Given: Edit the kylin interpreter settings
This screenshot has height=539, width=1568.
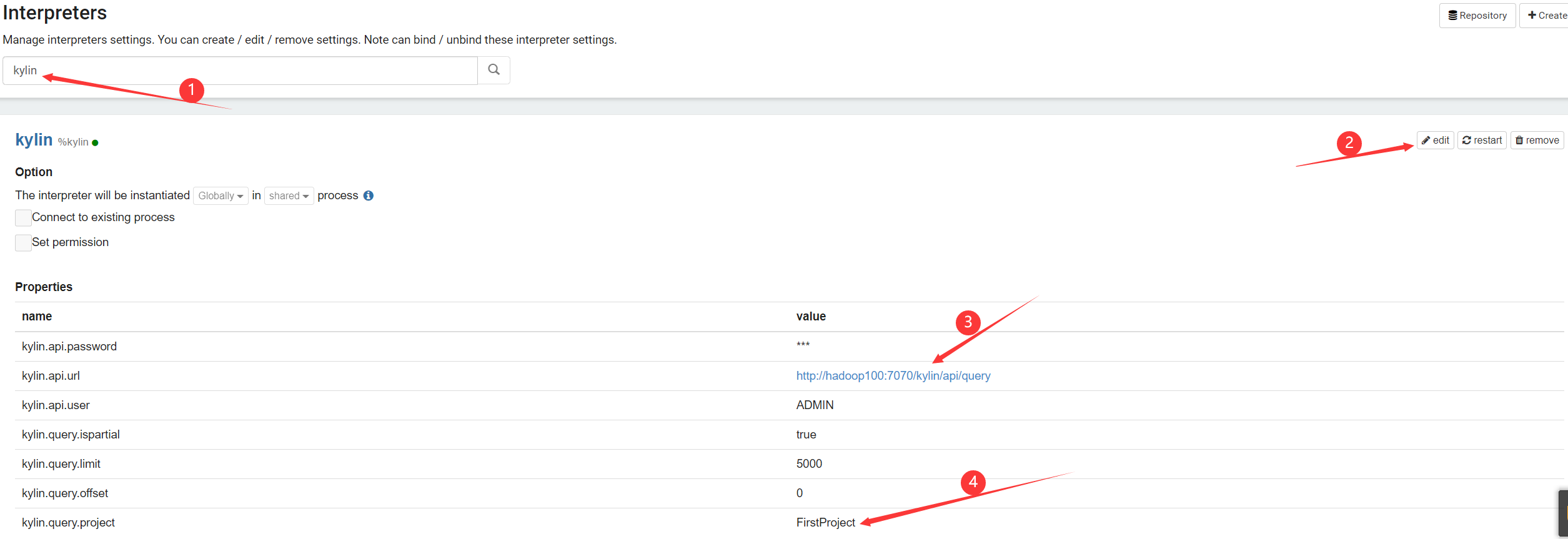Looking at the screenshot, I should click(x=1436, y=140).
